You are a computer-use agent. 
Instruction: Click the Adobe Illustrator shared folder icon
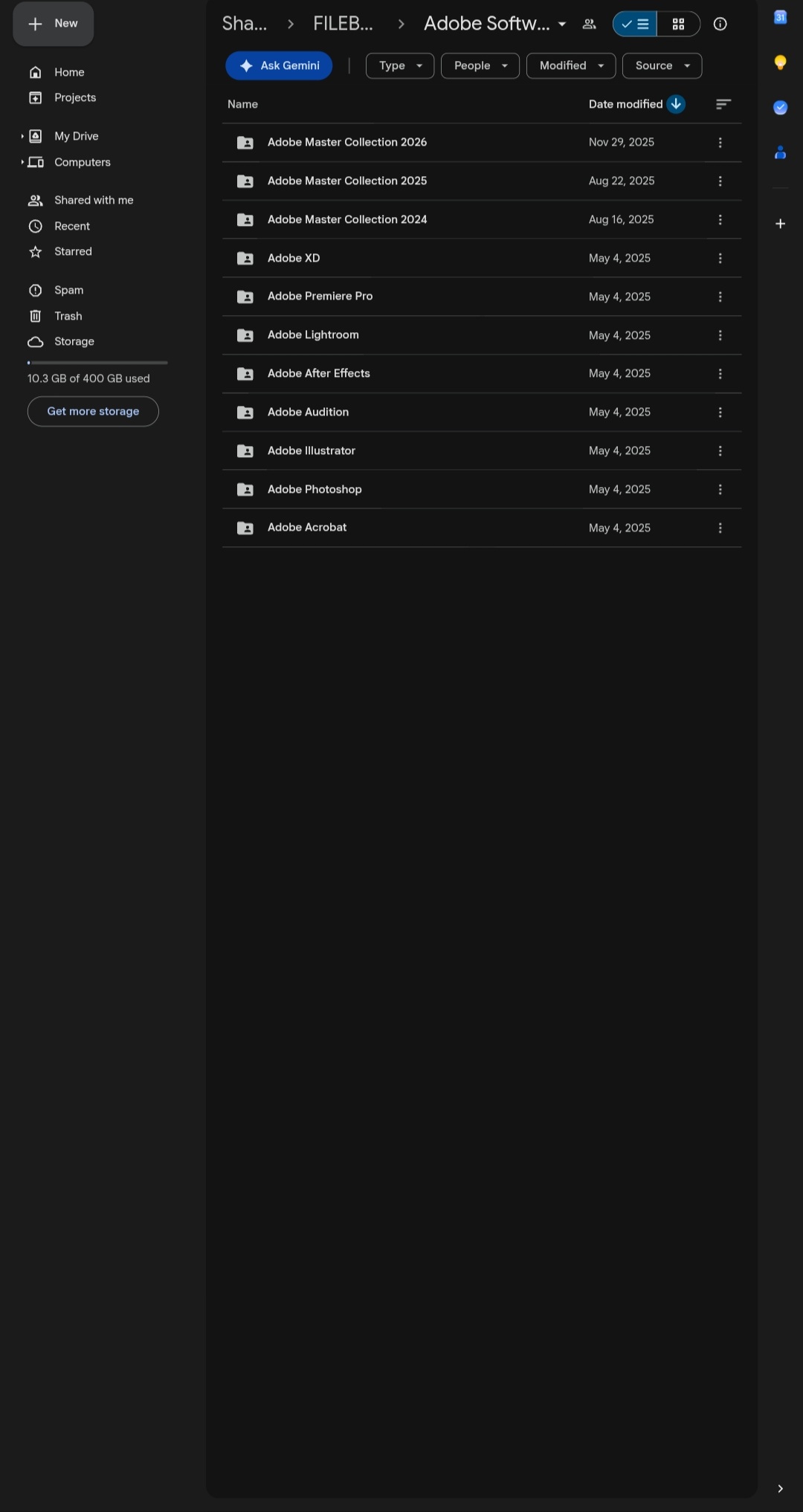(245, 451)
